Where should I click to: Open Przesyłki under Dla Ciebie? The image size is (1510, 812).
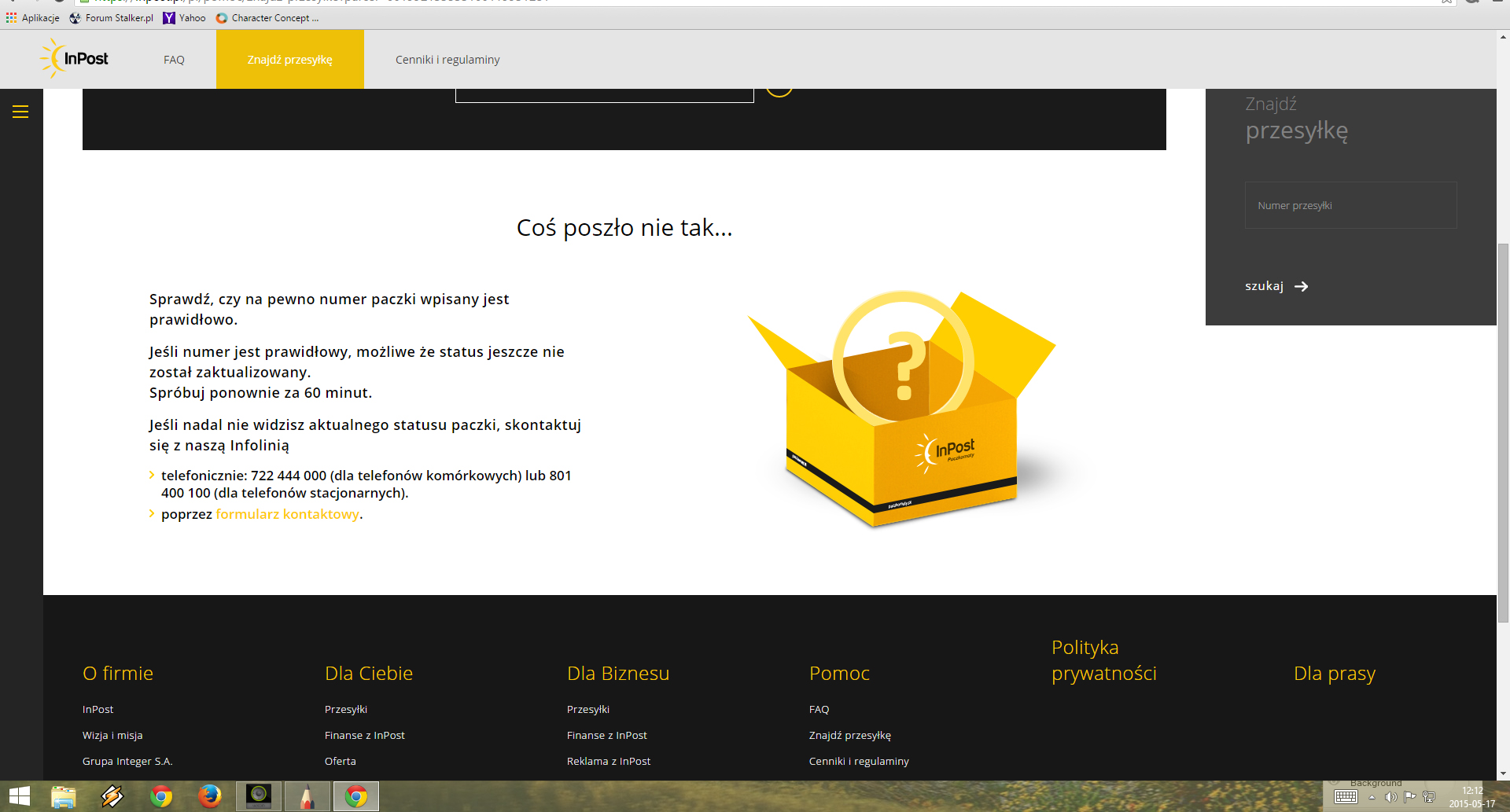[x=346, y=709]
